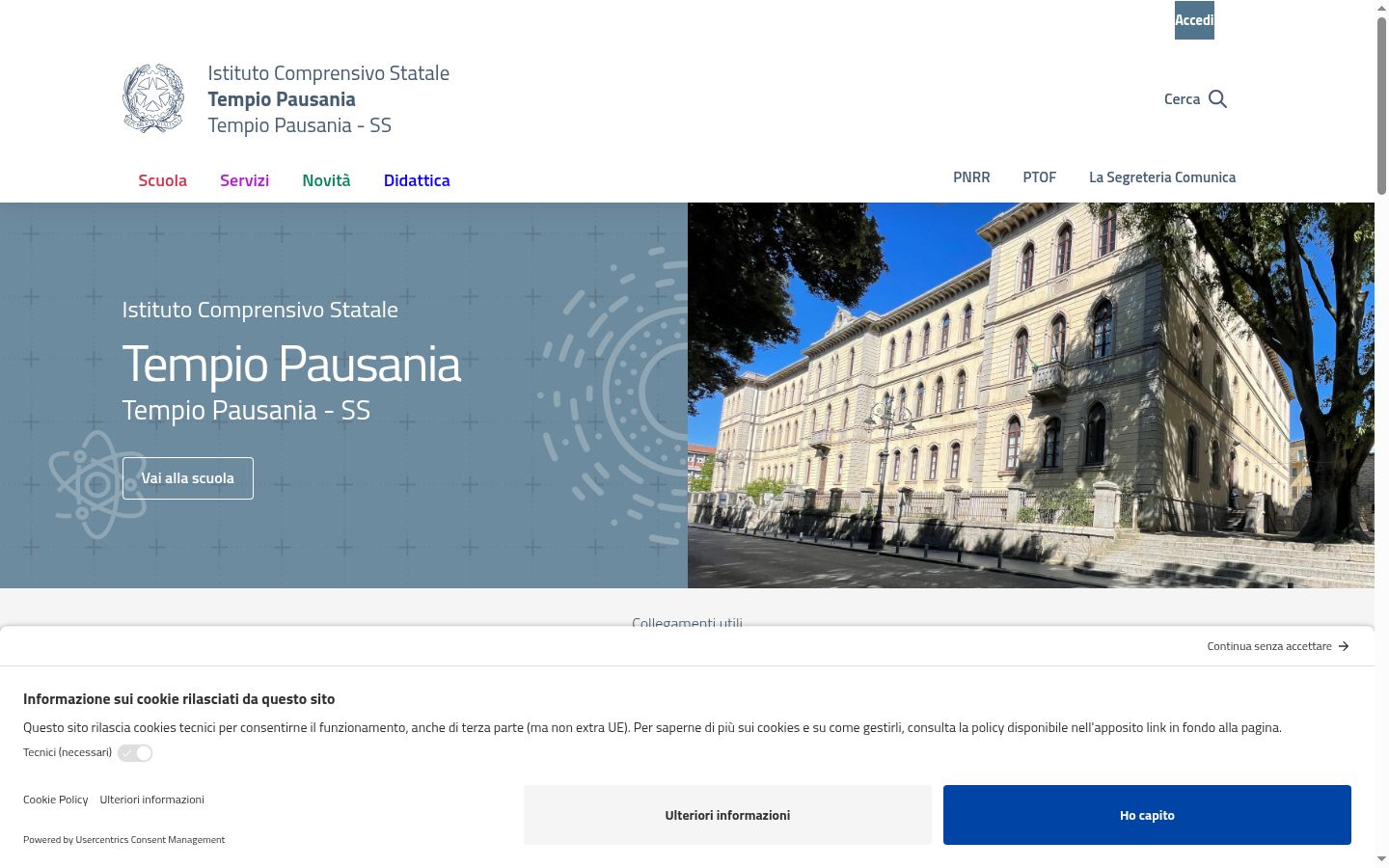Click the Istituto Comprensivo Statale header title
The width and height of the screenshot is (1389, 868).
[329, 73]
